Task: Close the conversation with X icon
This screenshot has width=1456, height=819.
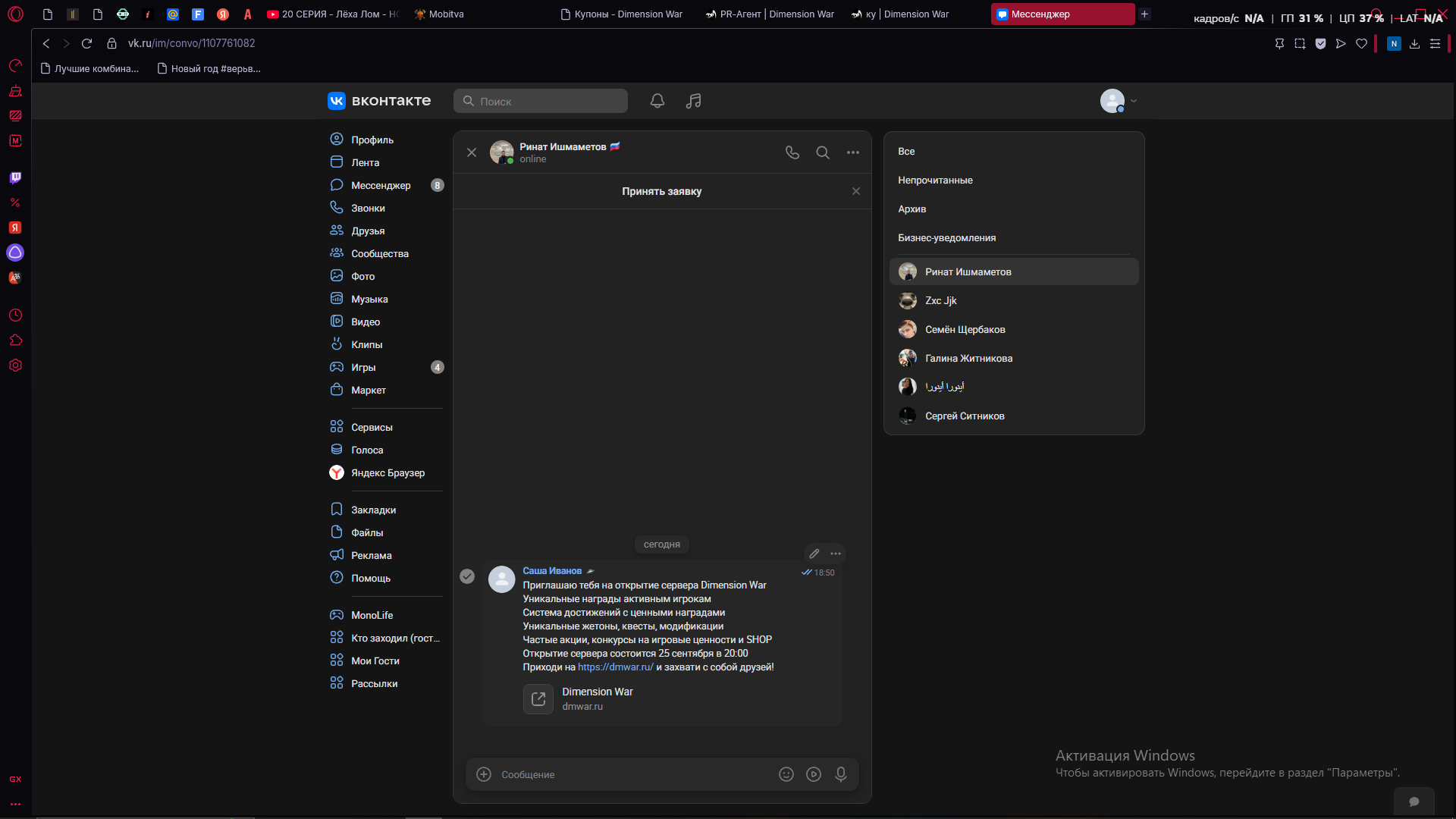Action: click(472, 152)
